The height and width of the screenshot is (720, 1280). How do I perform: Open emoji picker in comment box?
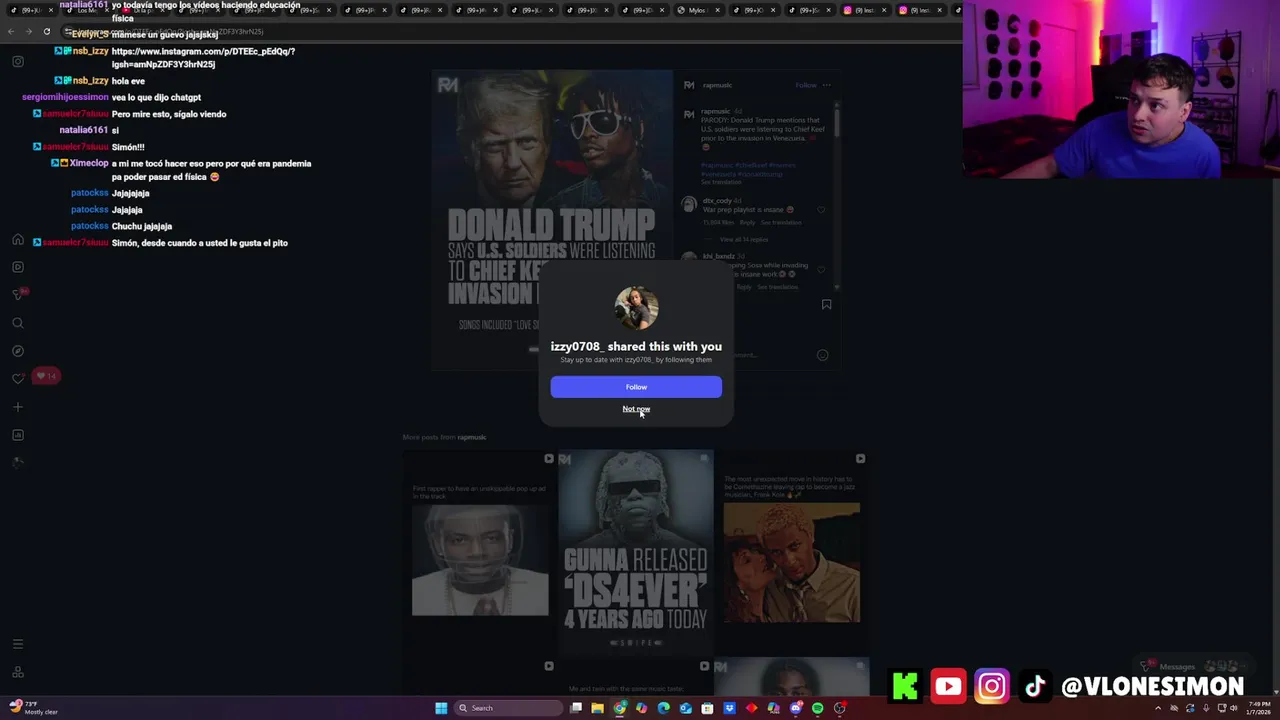tap(822, 355)
